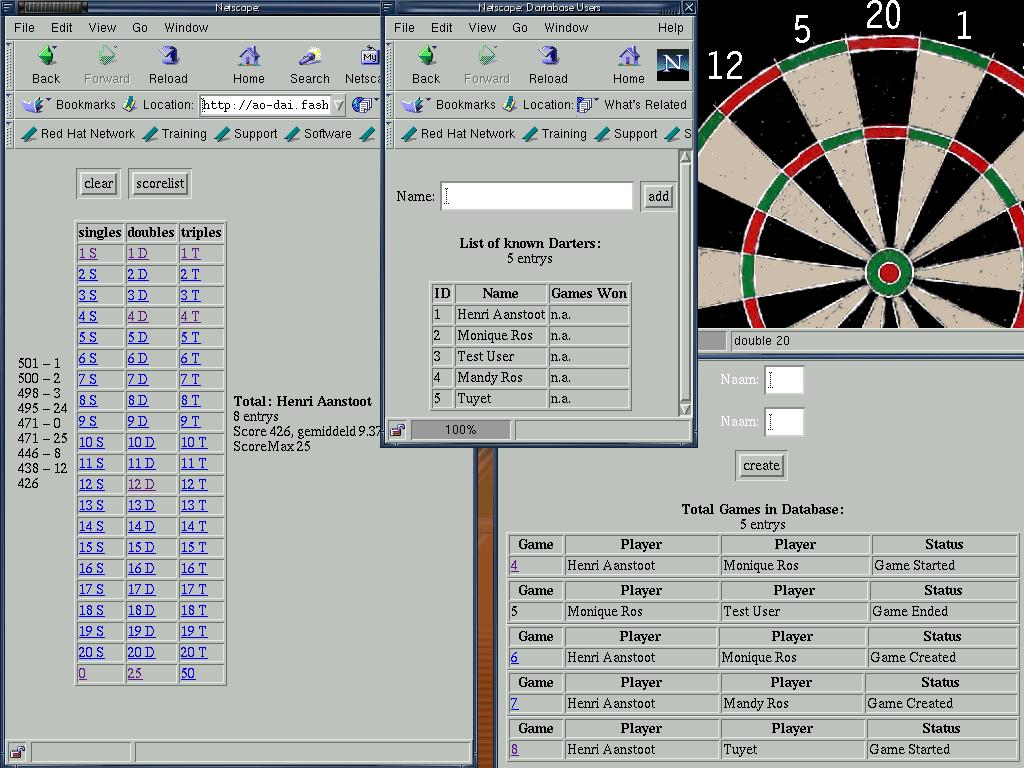Click the Netscape N logo icon
The height and width of the screenshot is (768, 1024).
(x=673, y=64)
